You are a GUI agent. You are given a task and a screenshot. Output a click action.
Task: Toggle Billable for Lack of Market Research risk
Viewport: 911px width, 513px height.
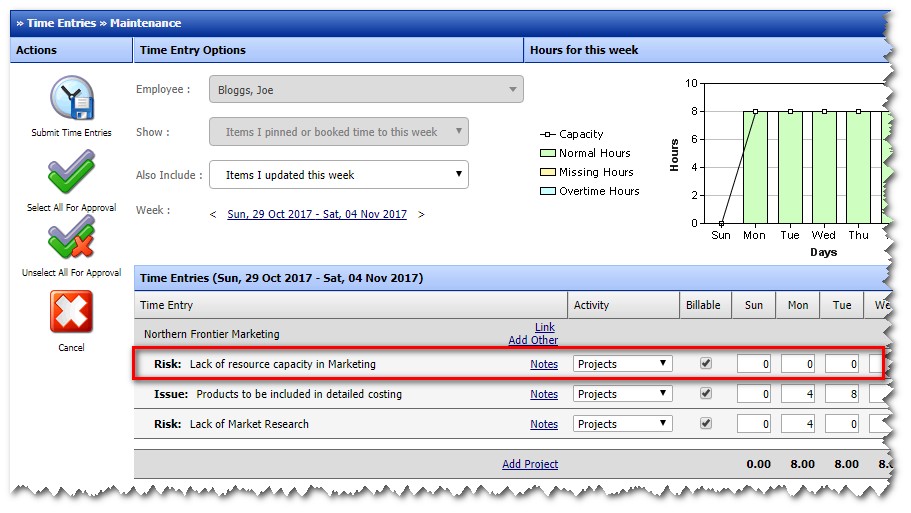point(705,424)
